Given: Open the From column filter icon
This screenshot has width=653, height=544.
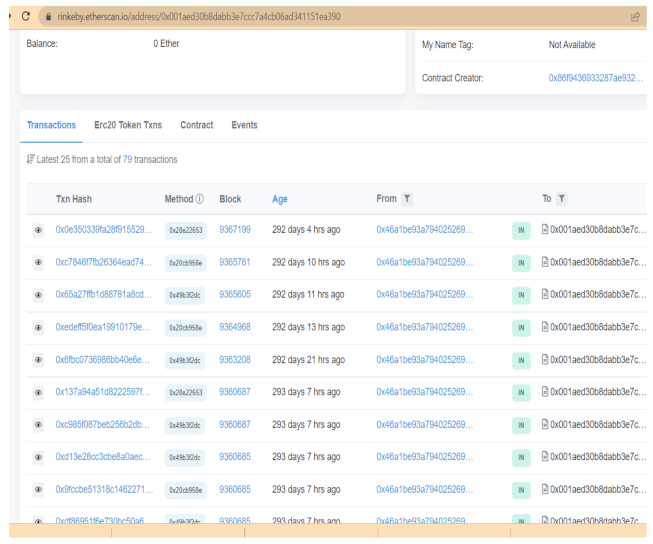Looking at the screenshot, I should [407, 199].
